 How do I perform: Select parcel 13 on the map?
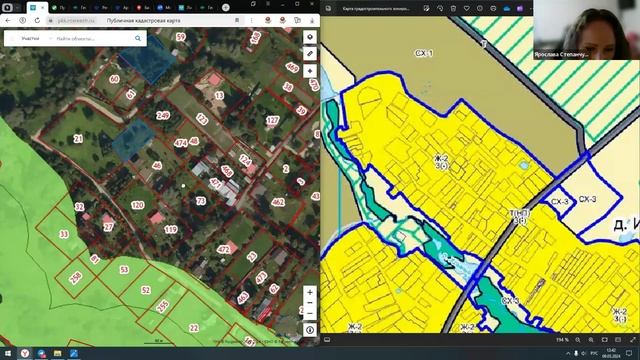(x=219, y=96)
